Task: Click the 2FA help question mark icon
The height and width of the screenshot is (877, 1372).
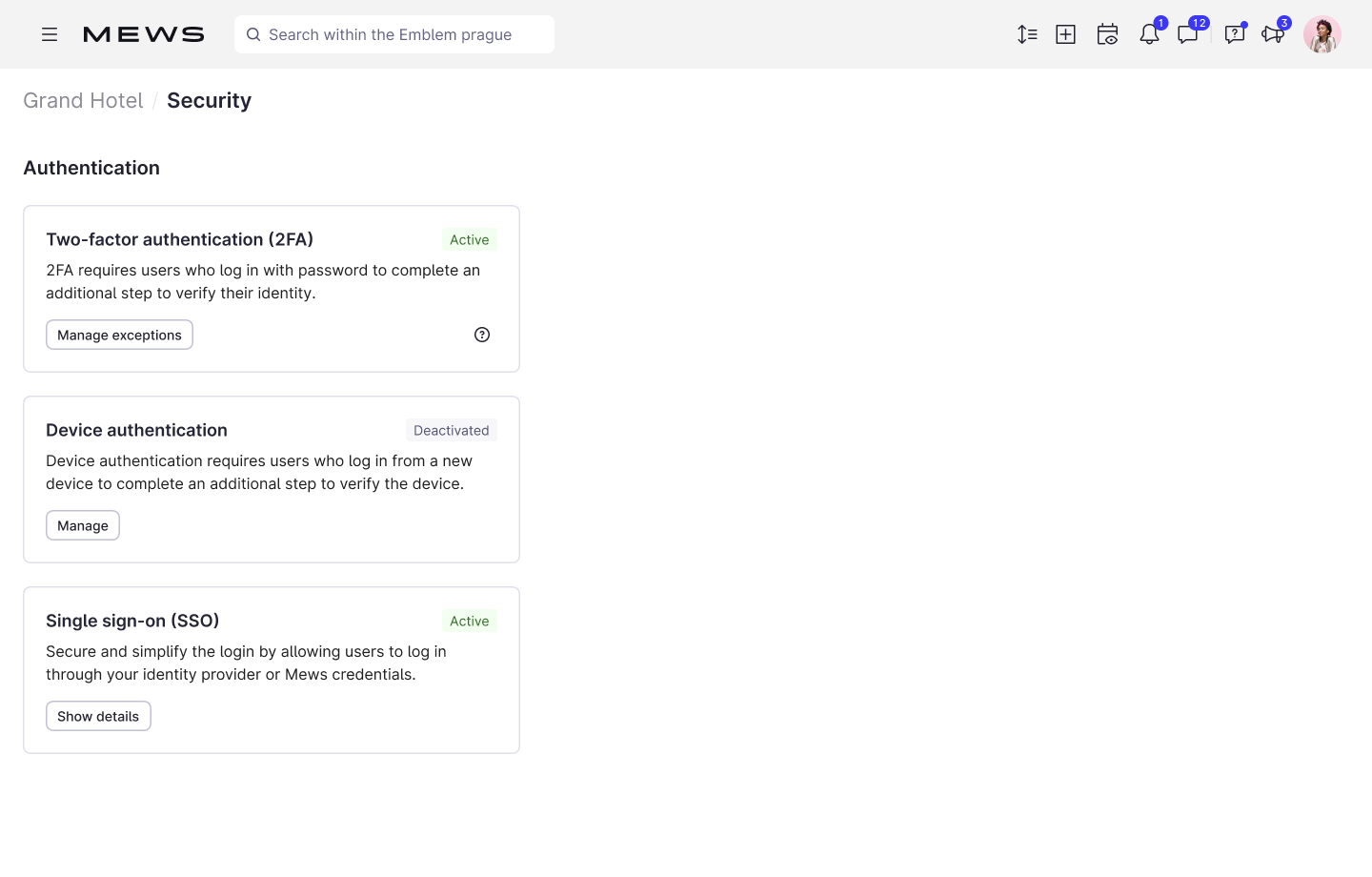Action: point(482,335)
